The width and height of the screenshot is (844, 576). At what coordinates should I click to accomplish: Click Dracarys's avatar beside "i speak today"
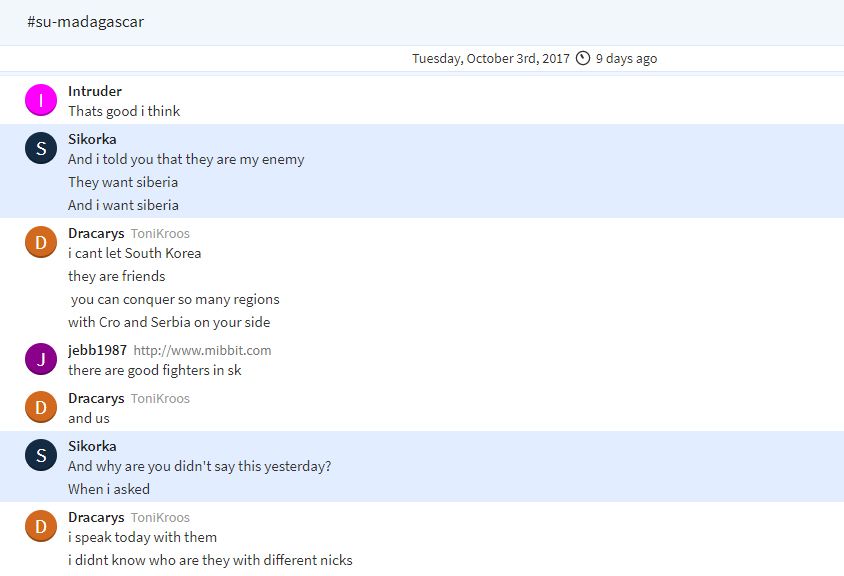pyautogui.click(x=41, y=526)
